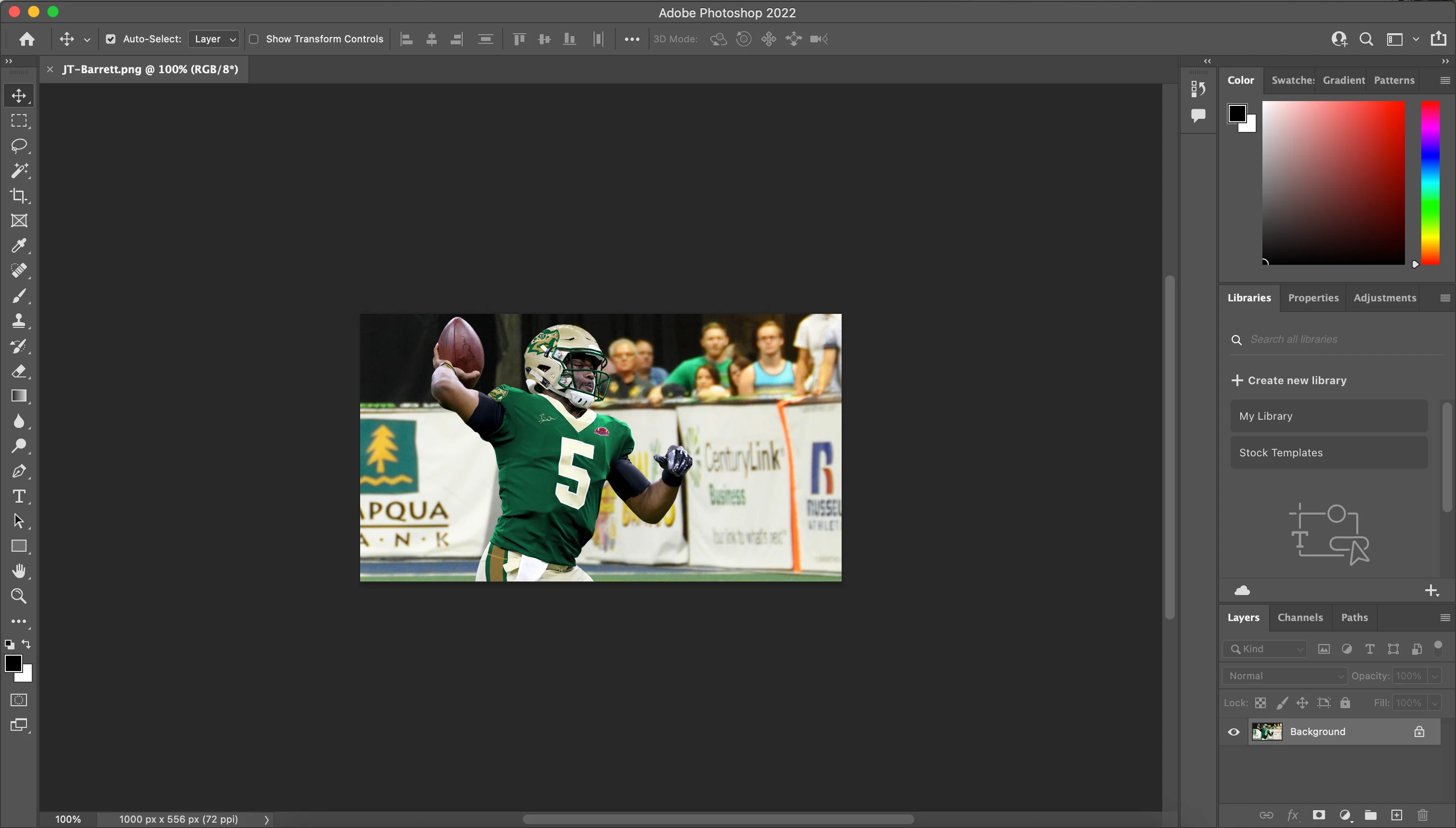
Task: Select the Eyedropper tool
Action: (19, 246)
